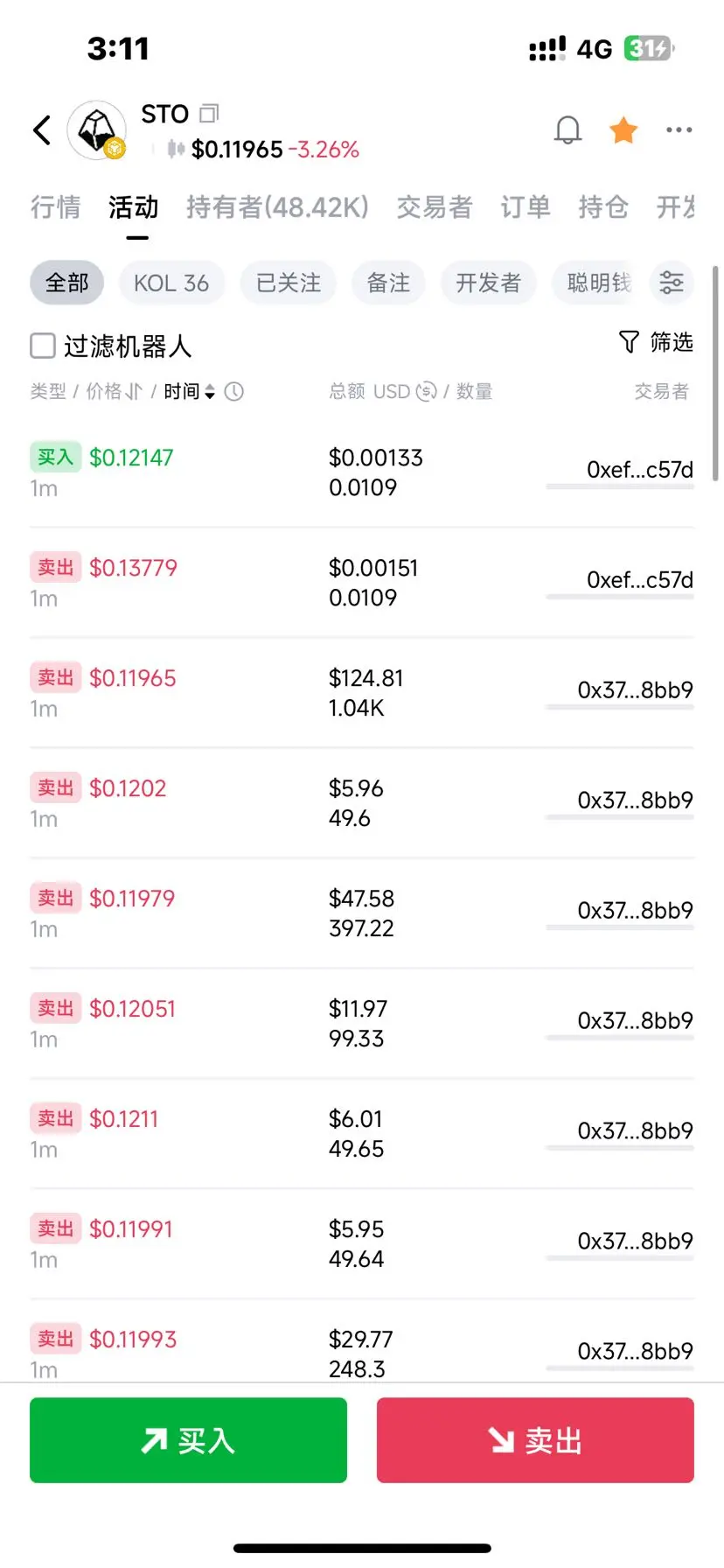Toggle the orange favorite star
724x1568 pixels.
[623, 130]
